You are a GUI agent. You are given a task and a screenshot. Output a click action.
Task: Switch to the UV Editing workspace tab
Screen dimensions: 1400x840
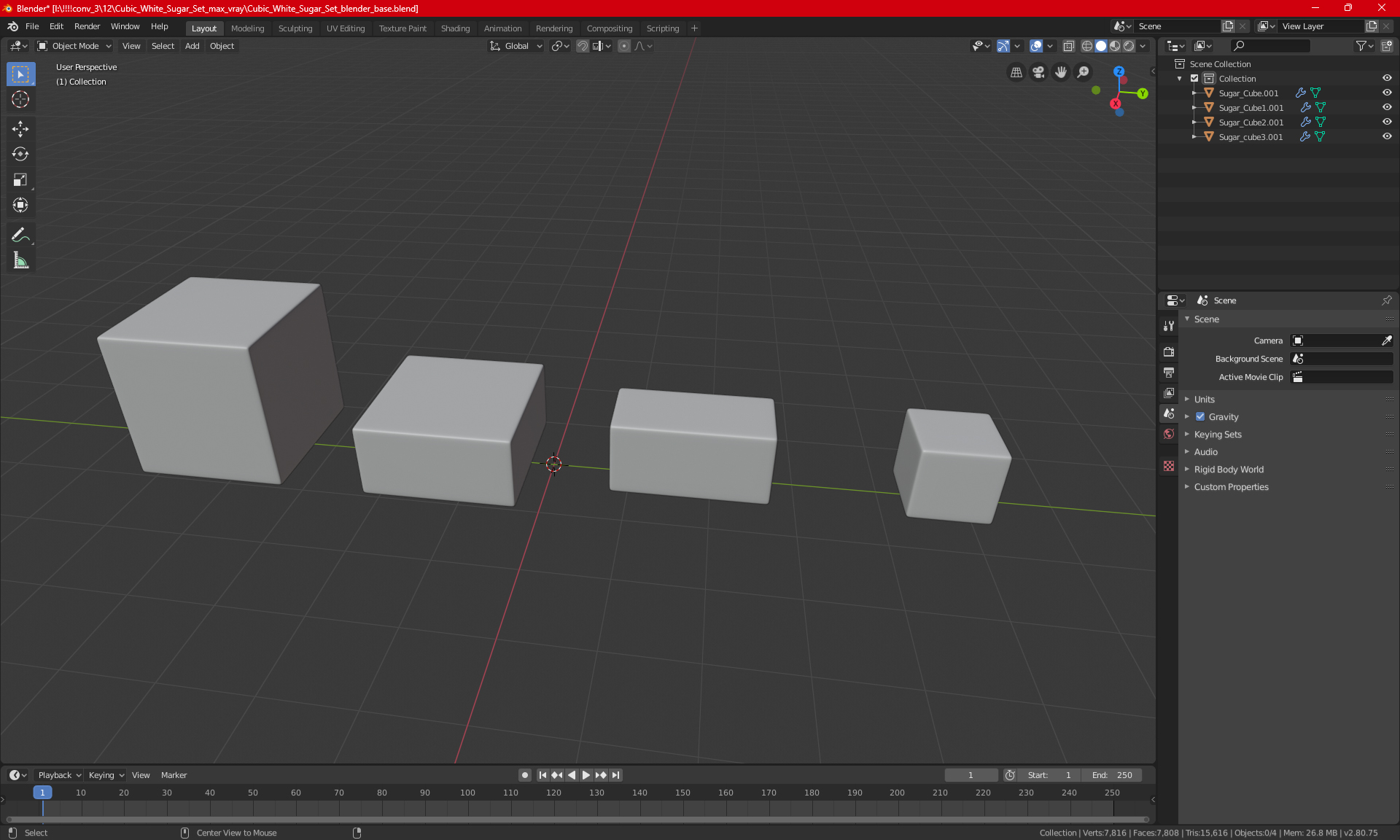coord(346,28)
